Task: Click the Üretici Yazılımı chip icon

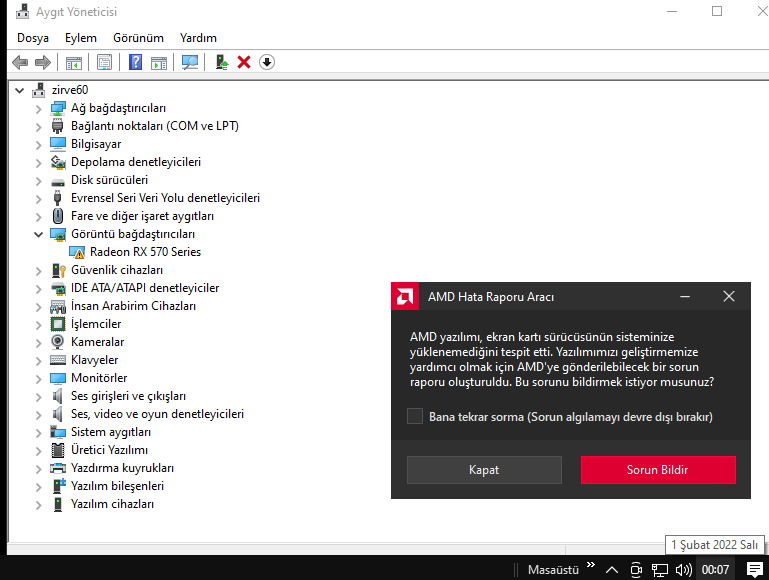Action: pyautogui.click(x=58, y=450)
